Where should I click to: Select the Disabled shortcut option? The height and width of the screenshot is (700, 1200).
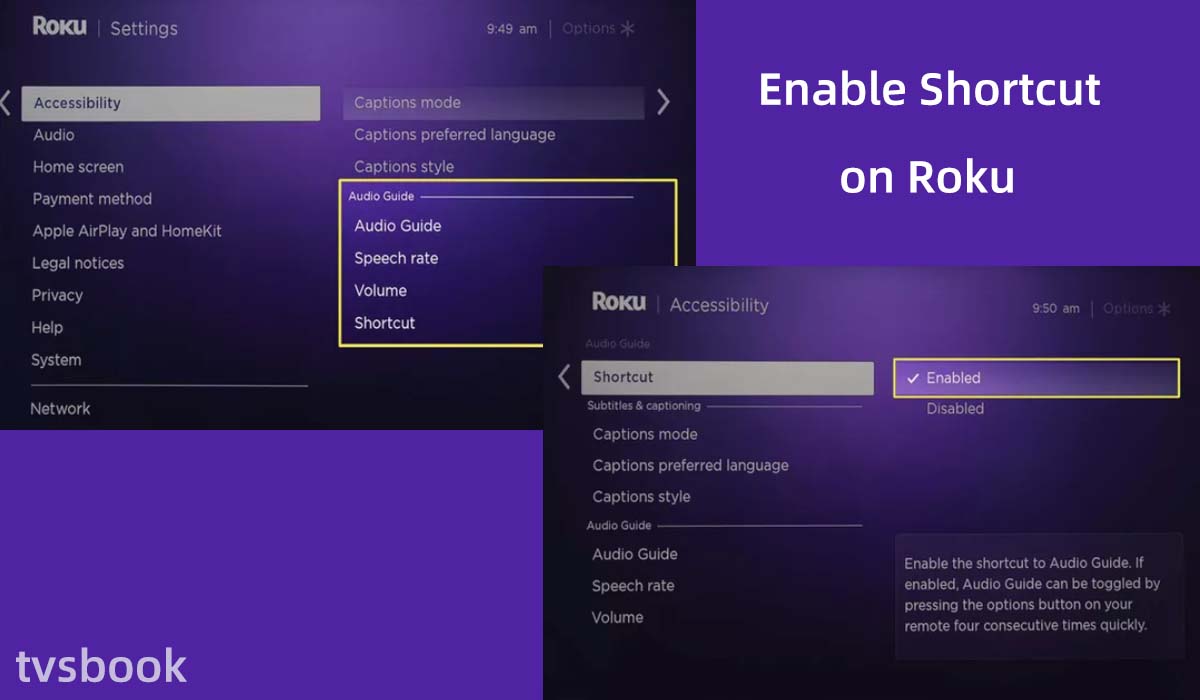[955, 409]
